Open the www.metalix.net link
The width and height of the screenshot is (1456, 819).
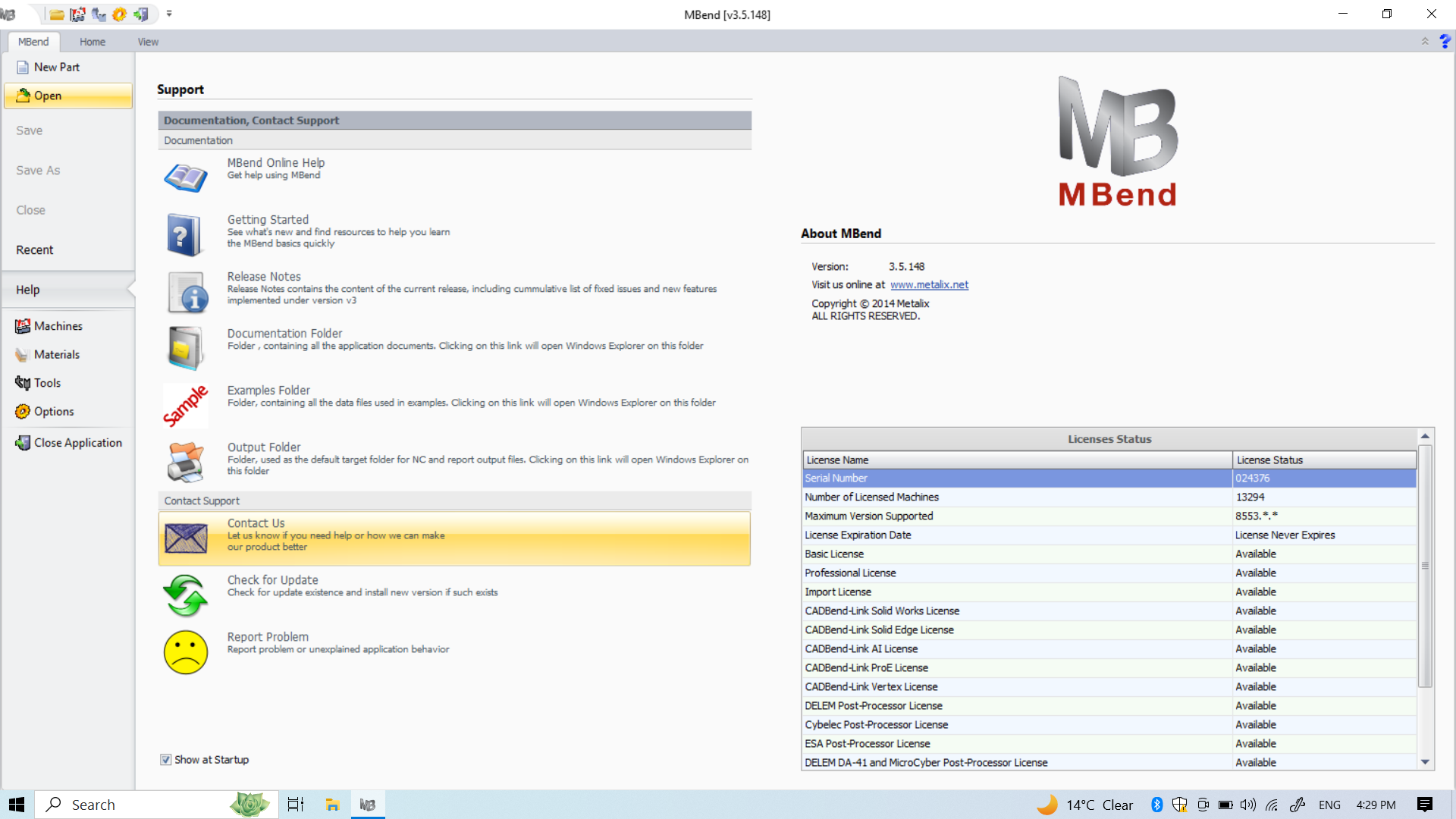click(929, 285)
